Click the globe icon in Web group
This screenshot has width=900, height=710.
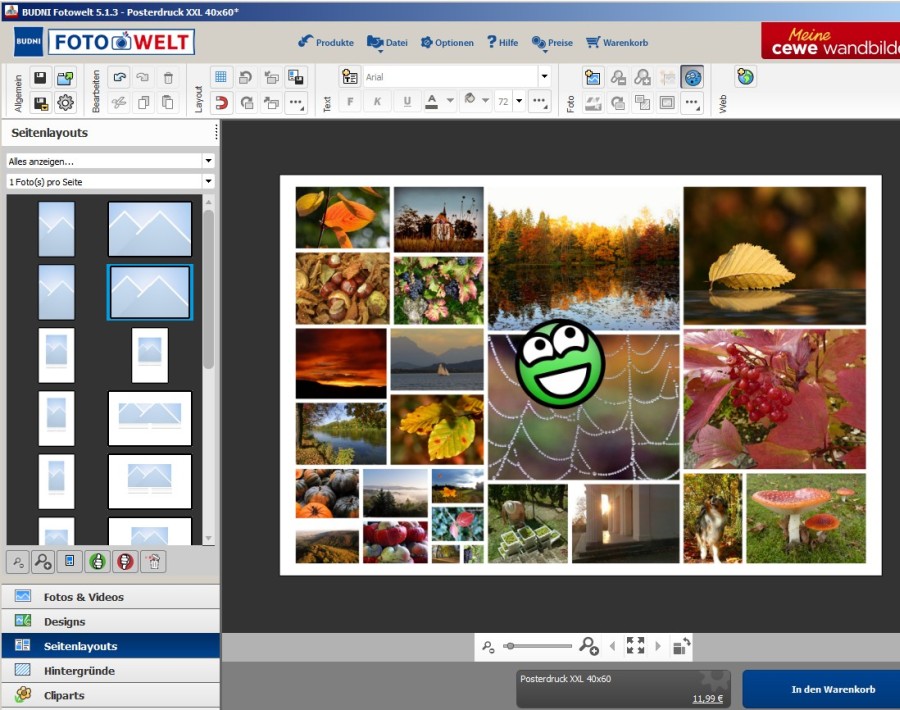click(x=745, y=77)
